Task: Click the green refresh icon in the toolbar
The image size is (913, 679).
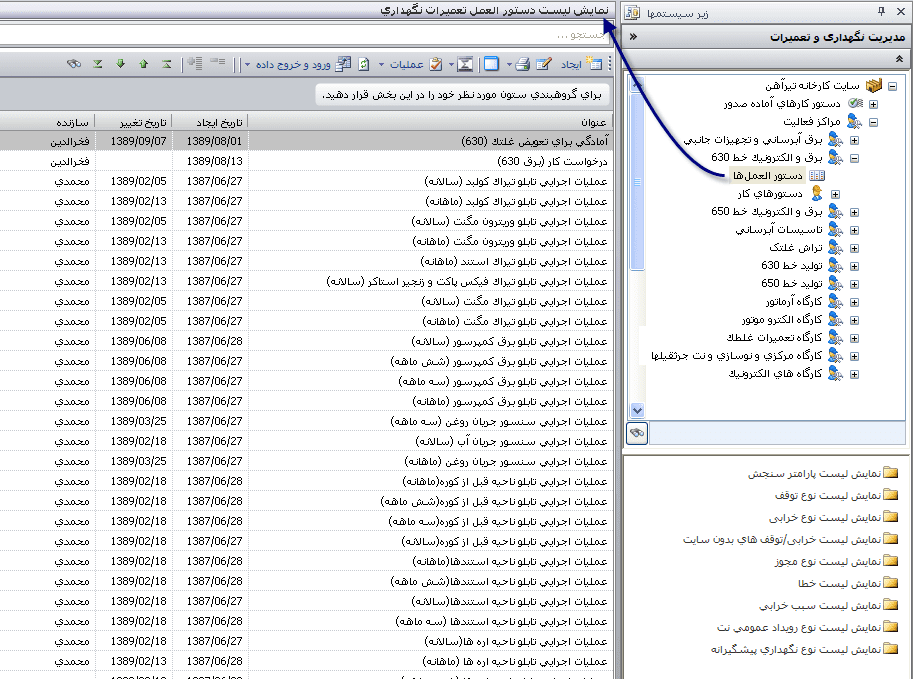Action: [364, 64]
